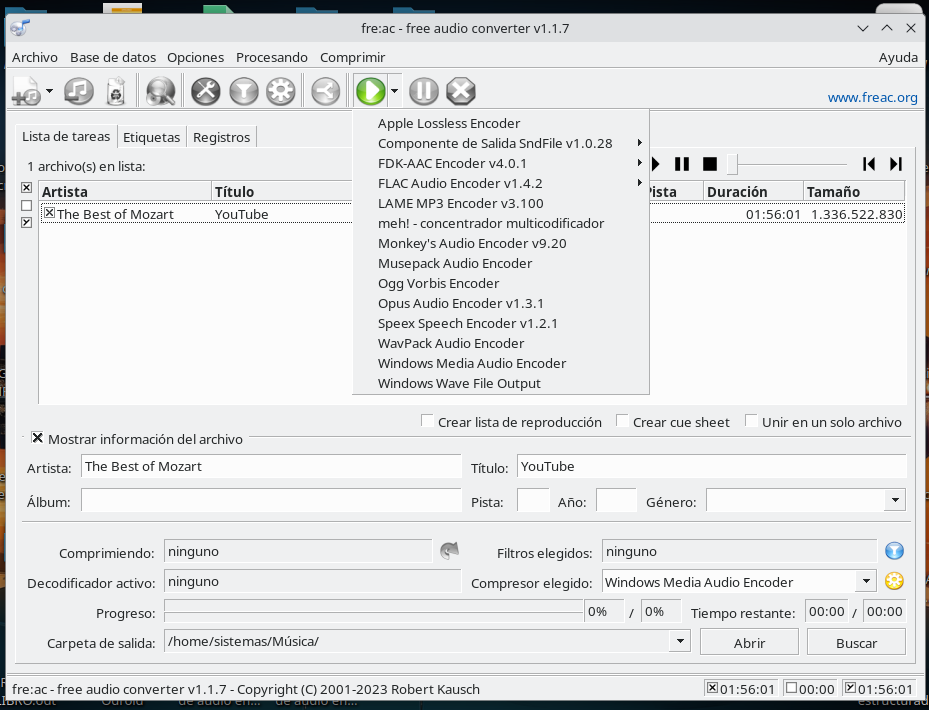Sort by the Artista column header

pyautogui.click(x=125, y=191)
